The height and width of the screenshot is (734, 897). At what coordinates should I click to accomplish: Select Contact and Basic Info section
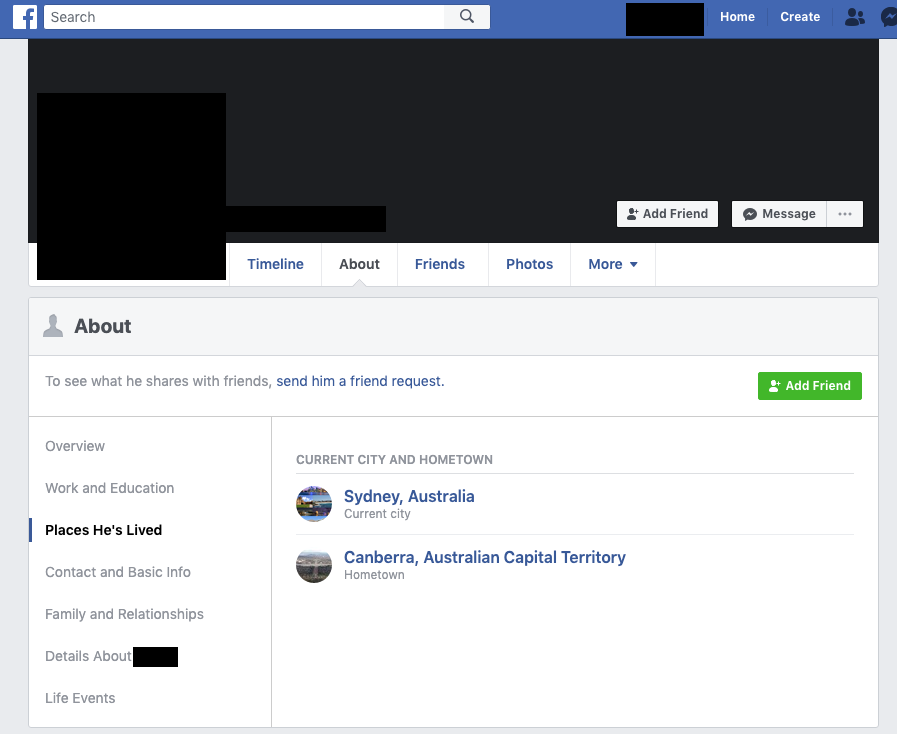point(118,572)
